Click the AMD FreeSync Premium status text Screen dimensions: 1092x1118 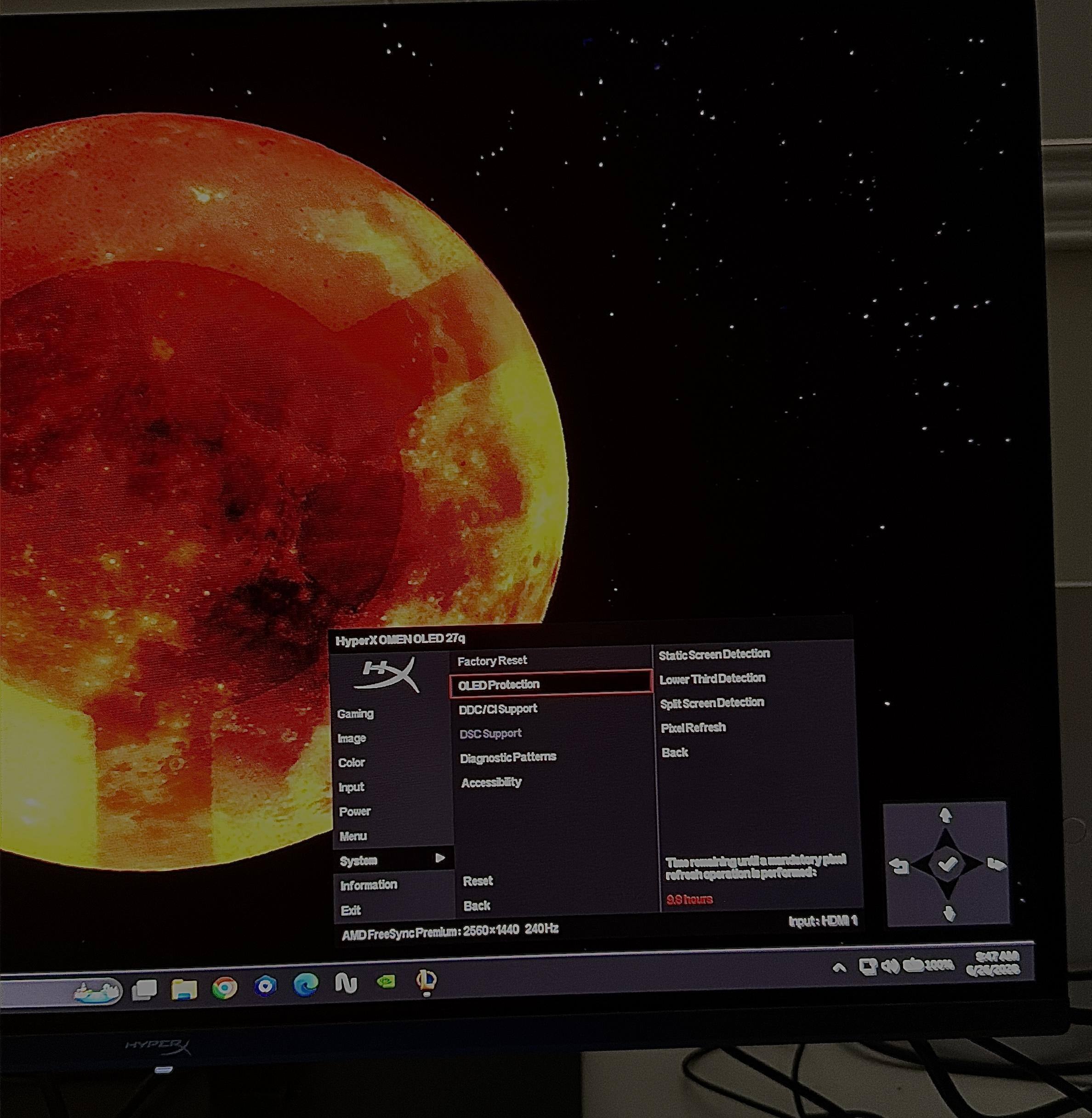[x=450, y=931]
